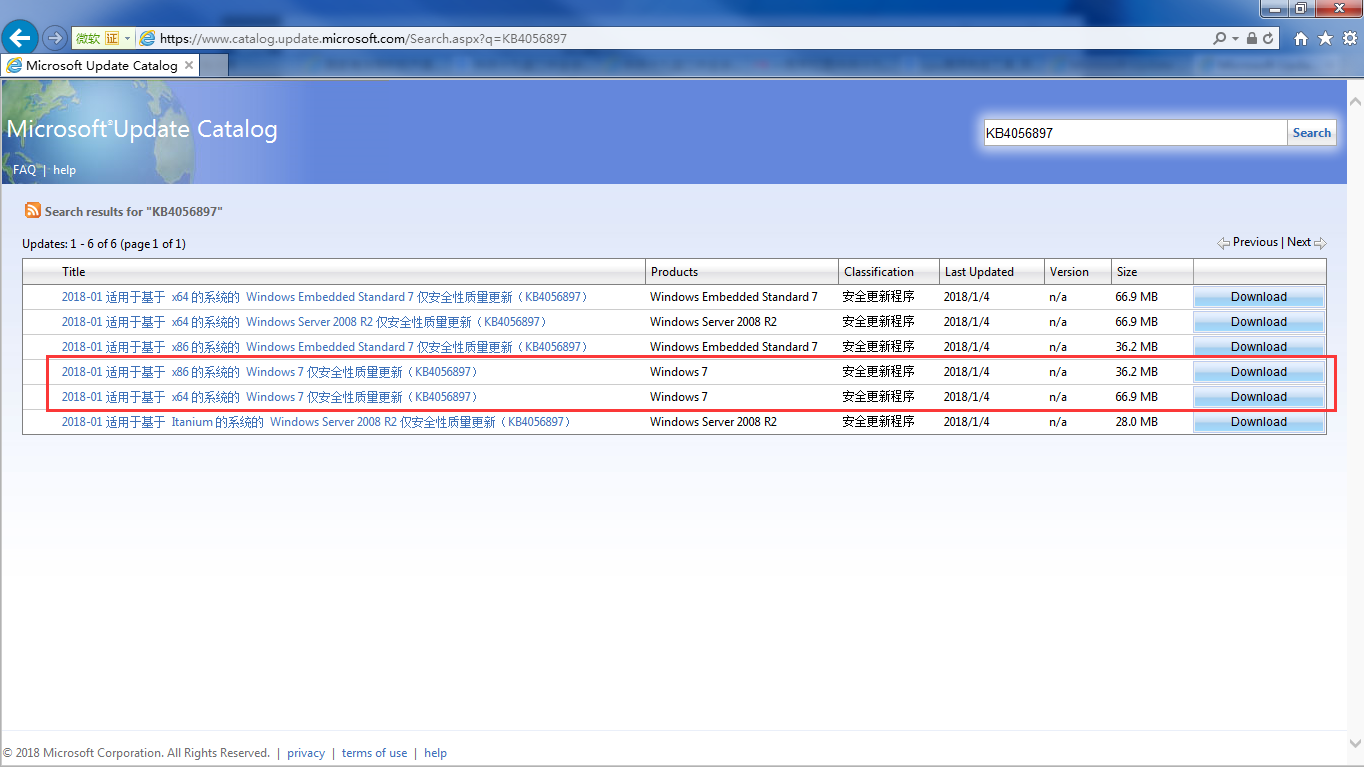Open the x64 Windows Embedded Standard 7 update link
The height and width of the screenshot is (767, 1364).
click(x=326, y=297)
